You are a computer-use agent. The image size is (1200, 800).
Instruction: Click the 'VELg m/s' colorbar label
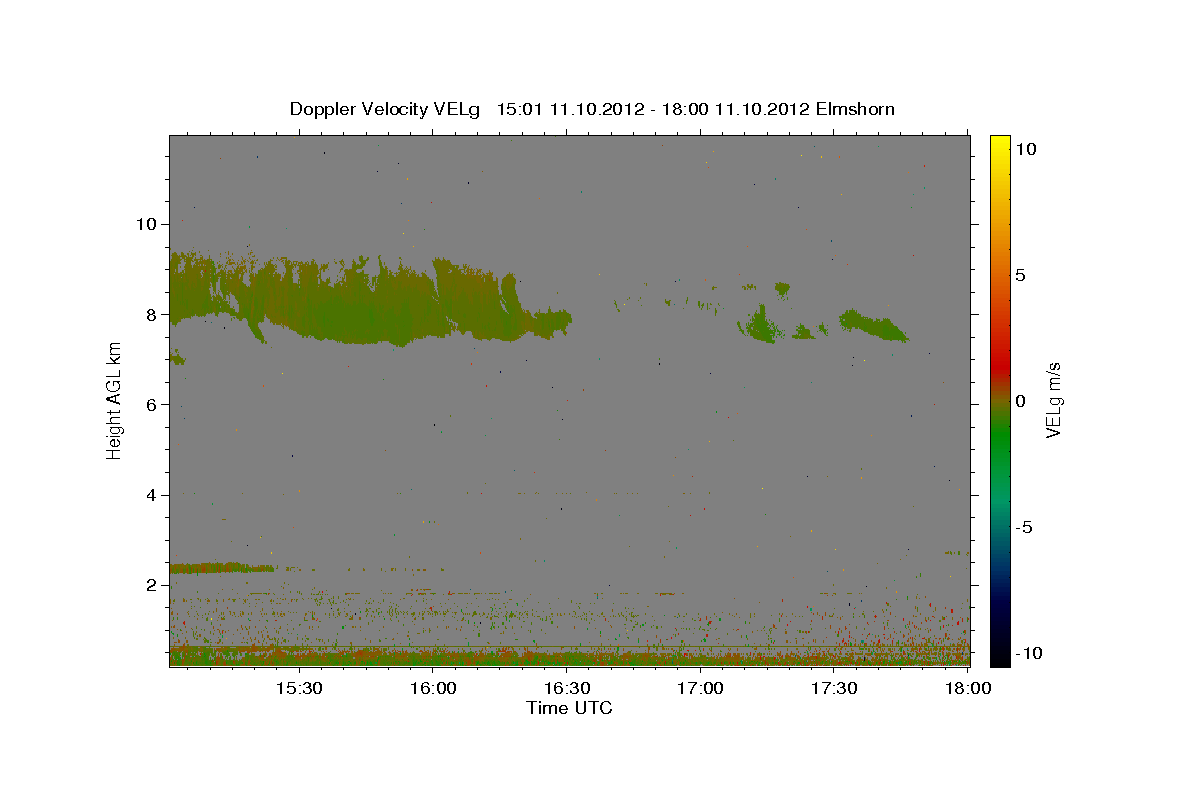pos(1053,400)
